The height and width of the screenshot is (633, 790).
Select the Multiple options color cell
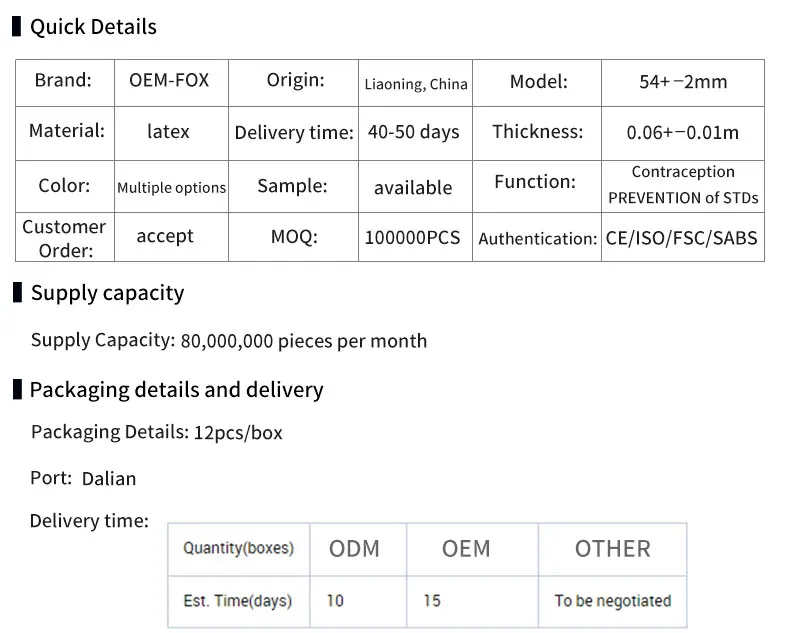tap(172, 187)
